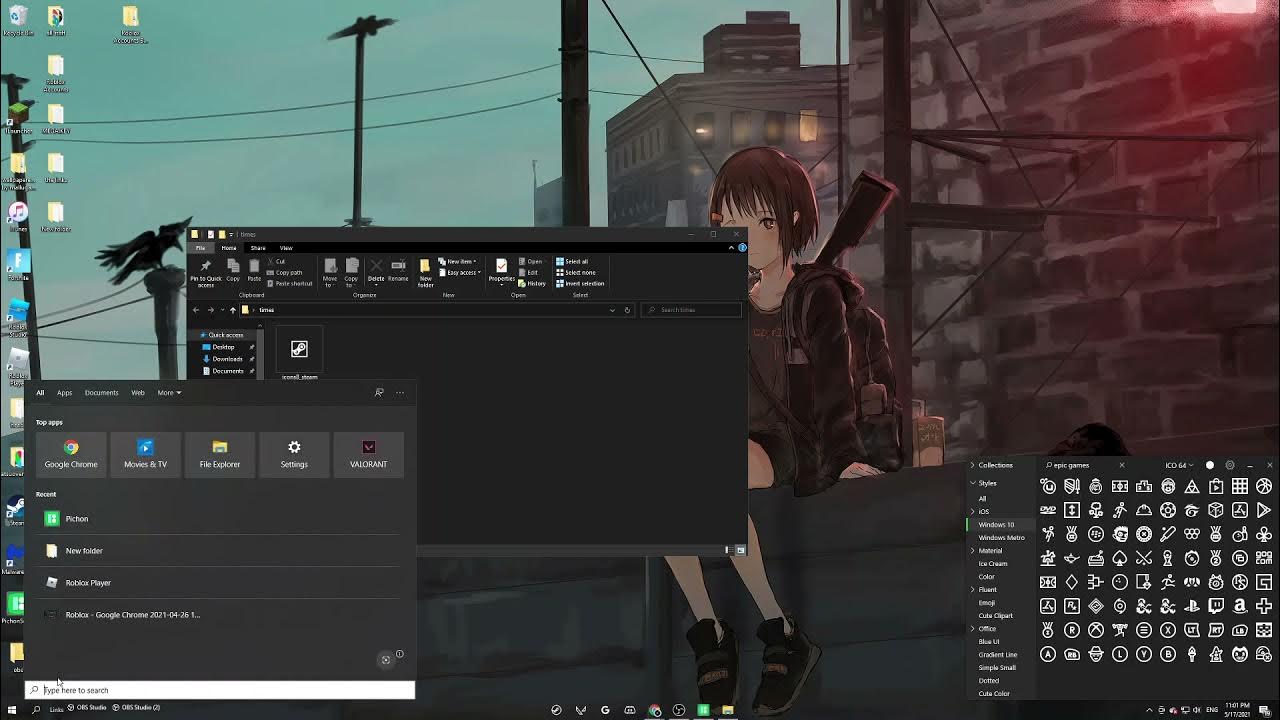1280x720 pixels.
Task: Select the Unreal Engine logo icon
Action: coord(1048,486)
